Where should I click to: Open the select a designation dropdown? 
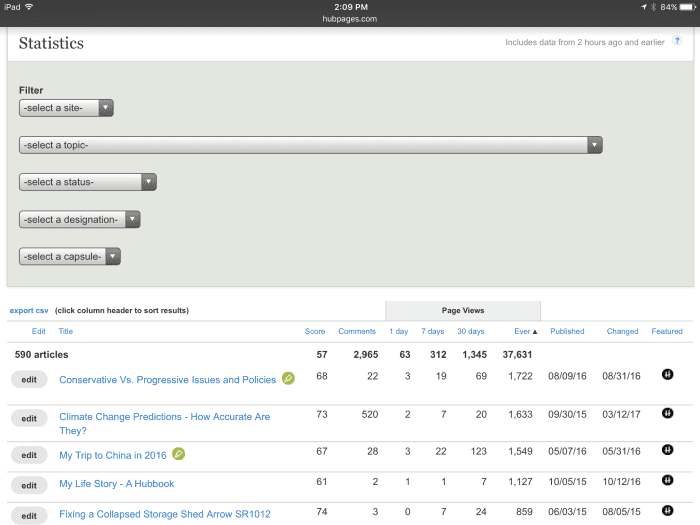pyautogui.click(x=79, y=219)
